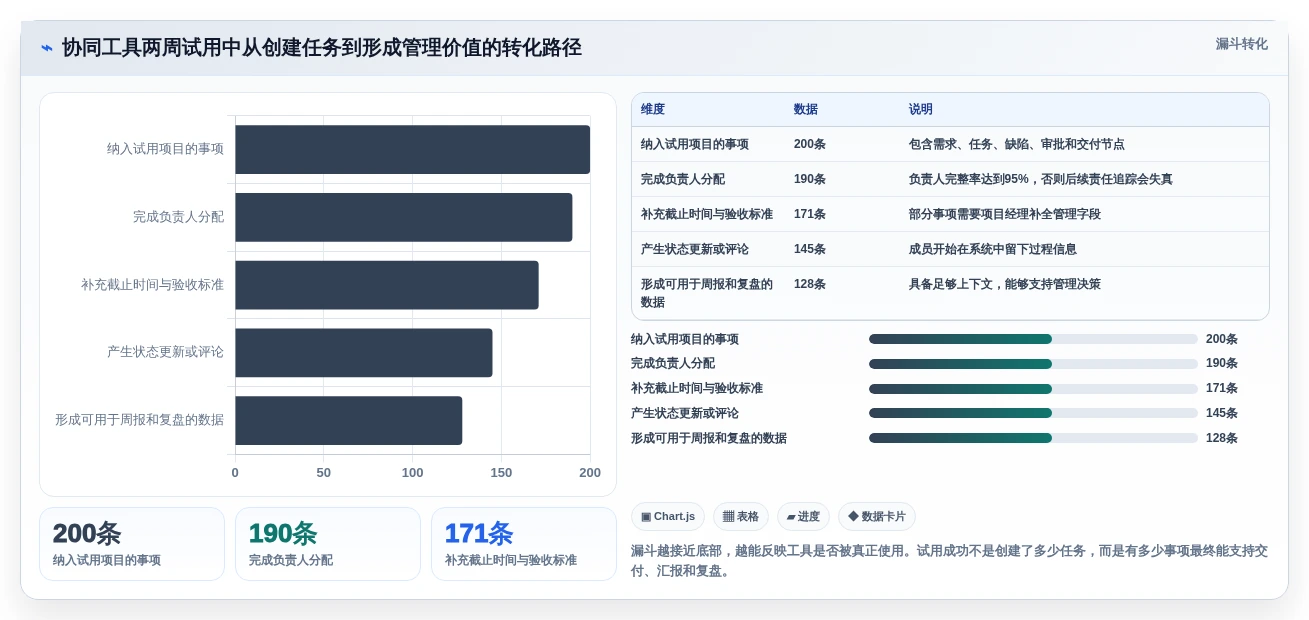Click progress bar for 形成可用于周报和复盘的数据

(x=1033, y=438)
